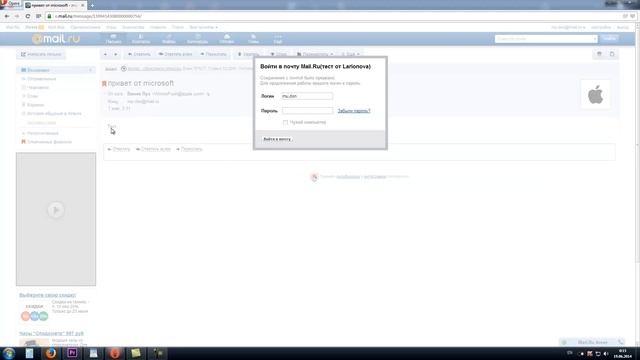This screenshot has width=640, height=360.
Task: Click the open-in-new-window icon
Action: [612, 54]
